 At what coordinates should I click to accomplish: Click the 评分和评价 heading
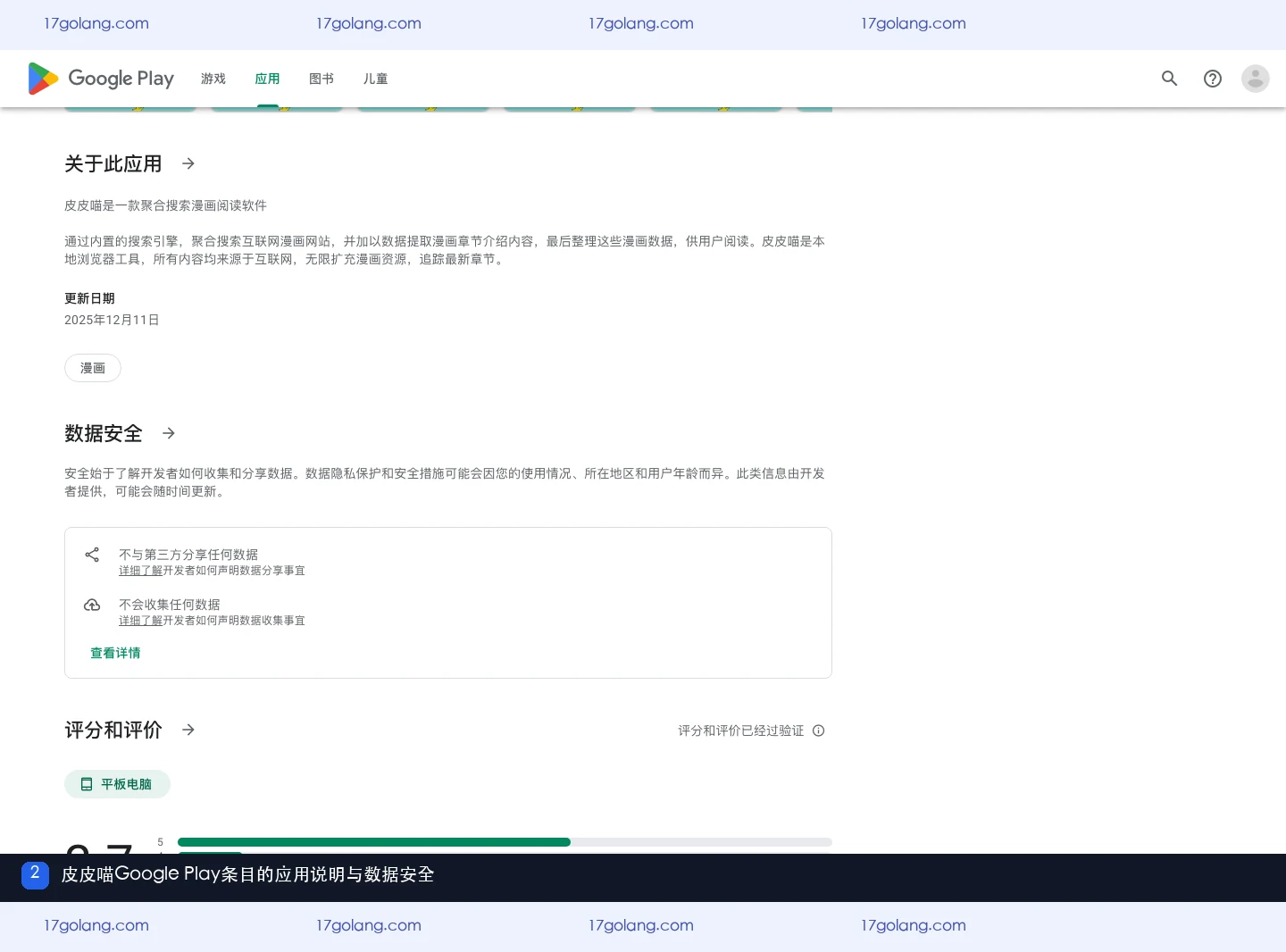[113, 730]
